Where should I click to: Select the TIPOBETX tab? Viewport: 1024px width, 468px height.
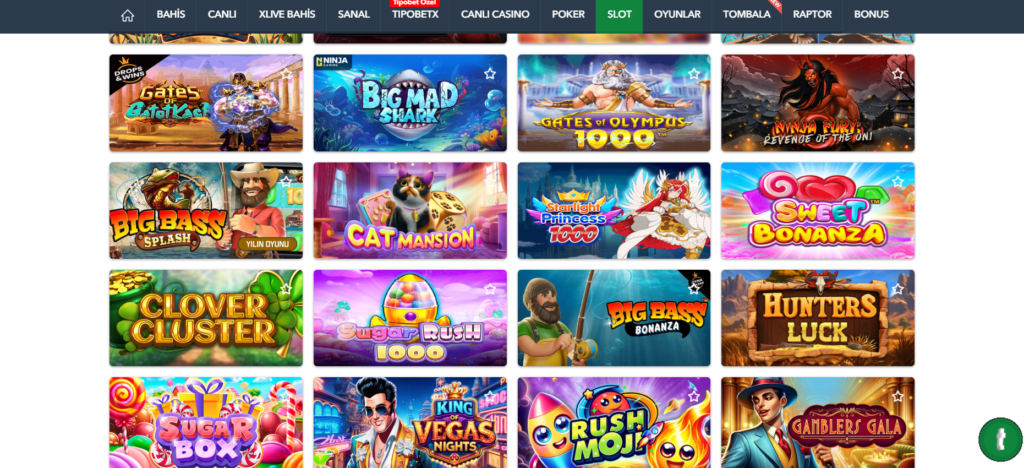[415, 14]
